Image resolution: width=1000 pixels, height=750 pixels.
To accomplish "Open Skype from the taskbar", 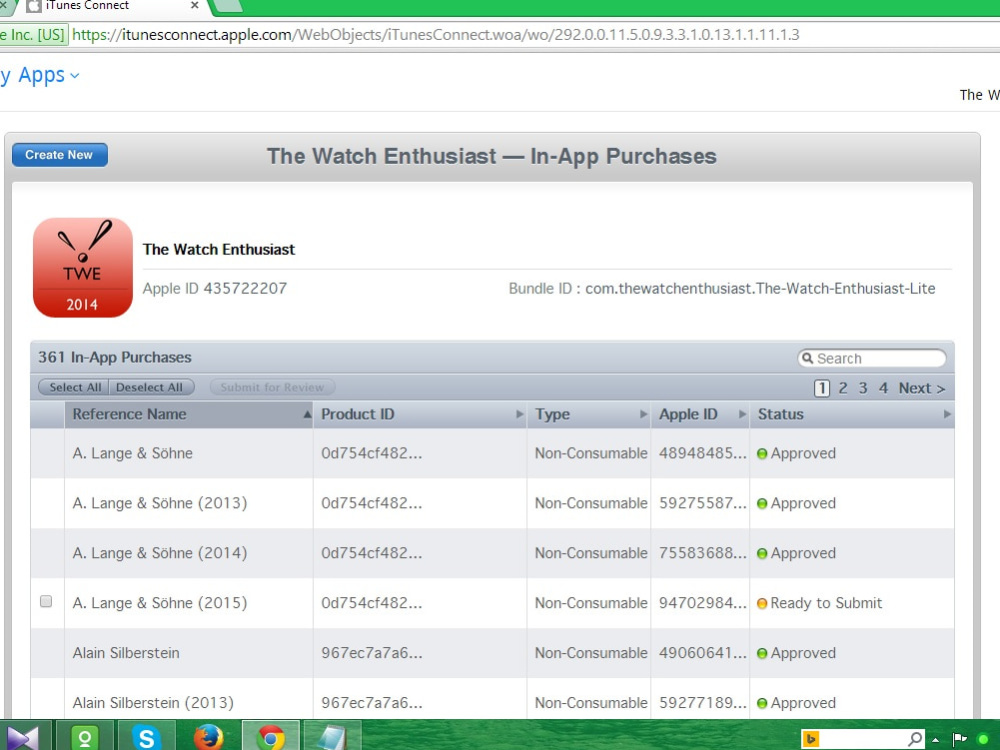I will click(147, 737).
